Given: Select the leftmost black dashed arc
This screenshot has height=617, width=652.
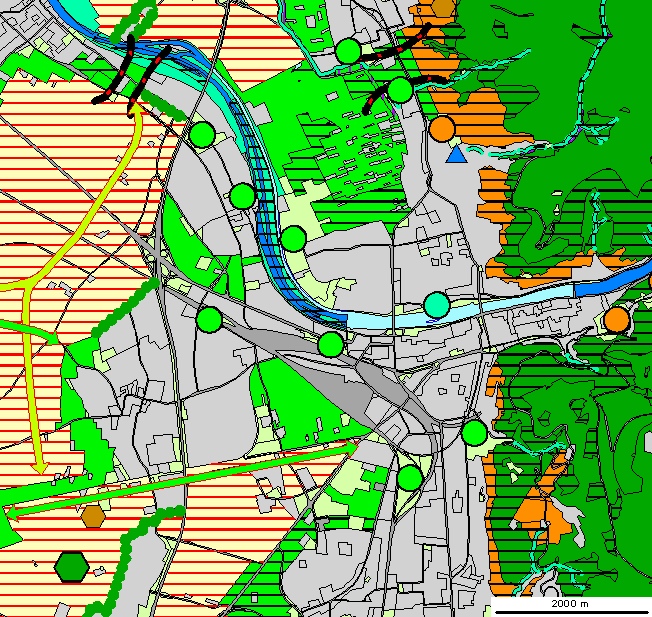Looking at the screenshot, I should click(x=116, y=70).
